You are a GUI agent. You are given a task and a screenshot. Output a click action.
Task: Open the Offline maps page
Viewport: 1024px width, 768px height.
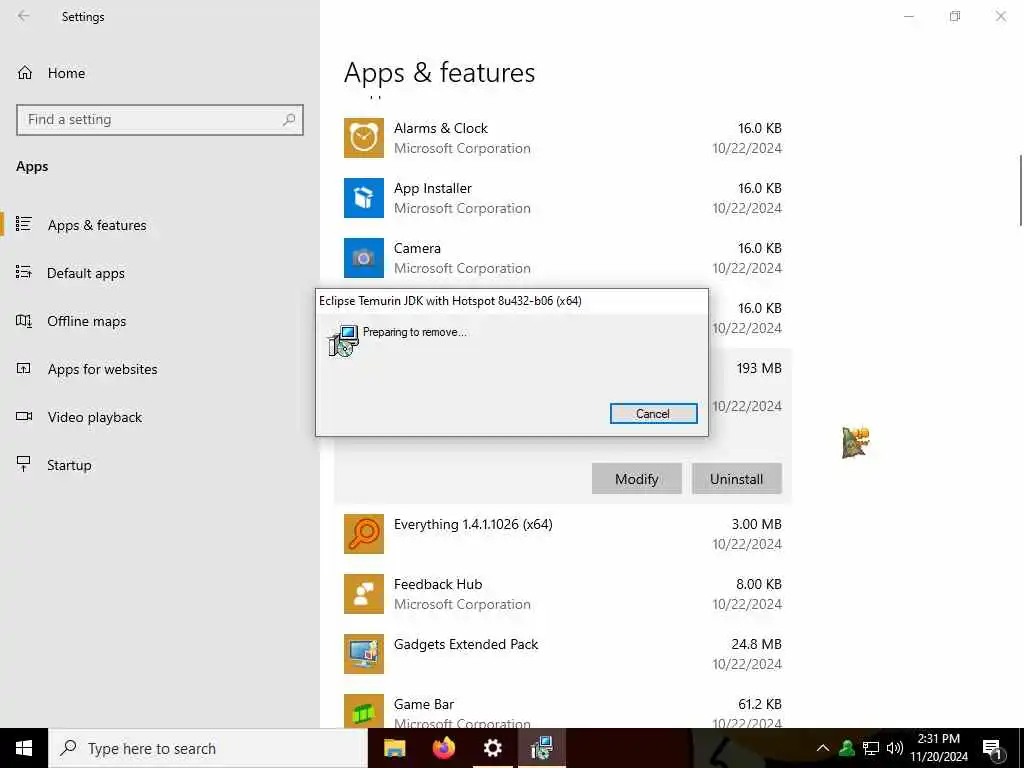160,321
